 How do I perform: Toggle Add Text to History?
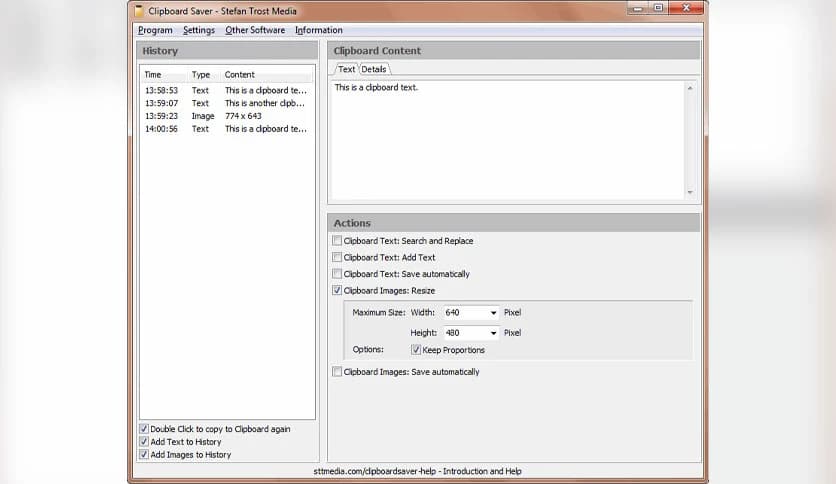(x=144, y=442)
